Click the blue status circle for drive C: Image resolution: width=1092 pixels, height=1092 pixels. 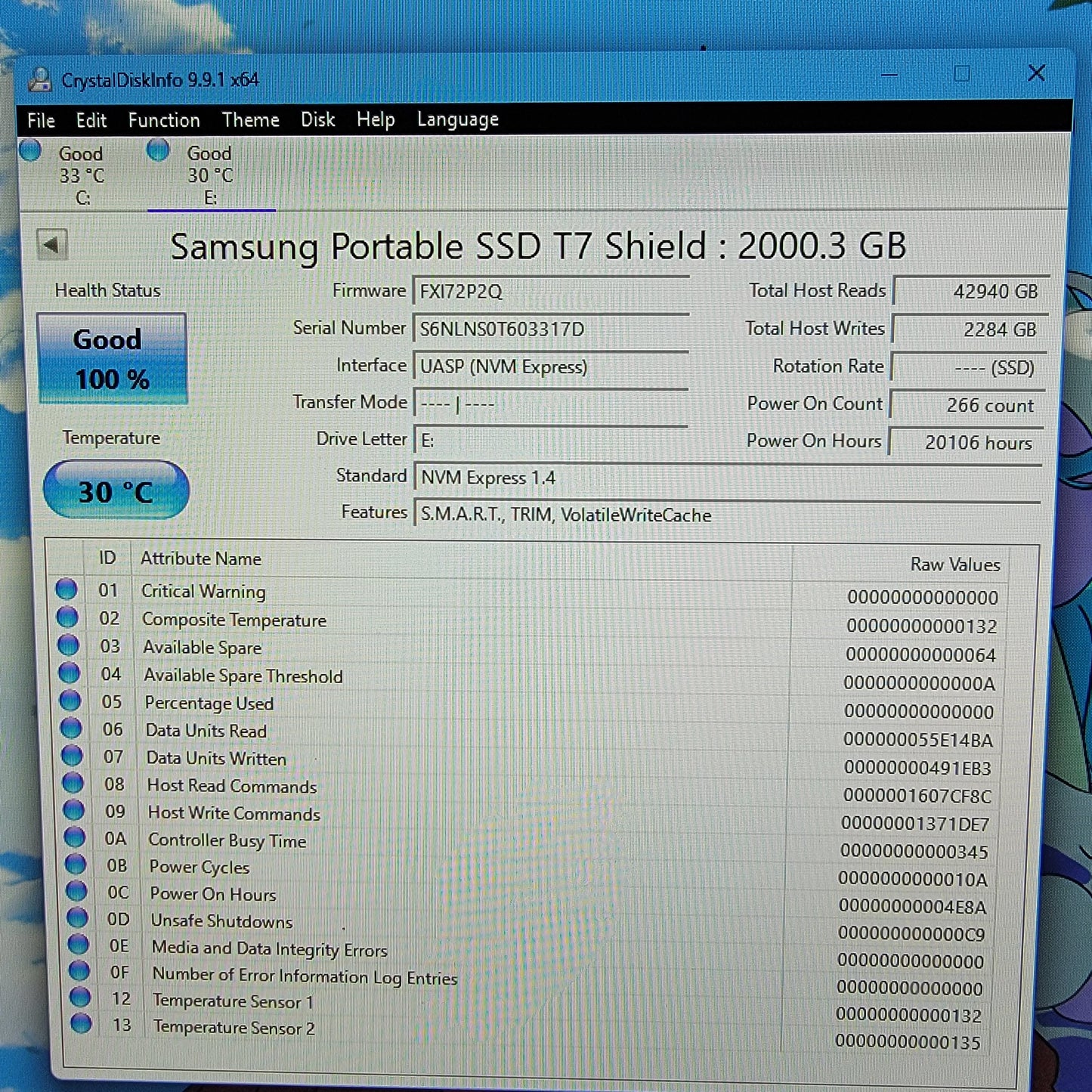pos(31,150)
